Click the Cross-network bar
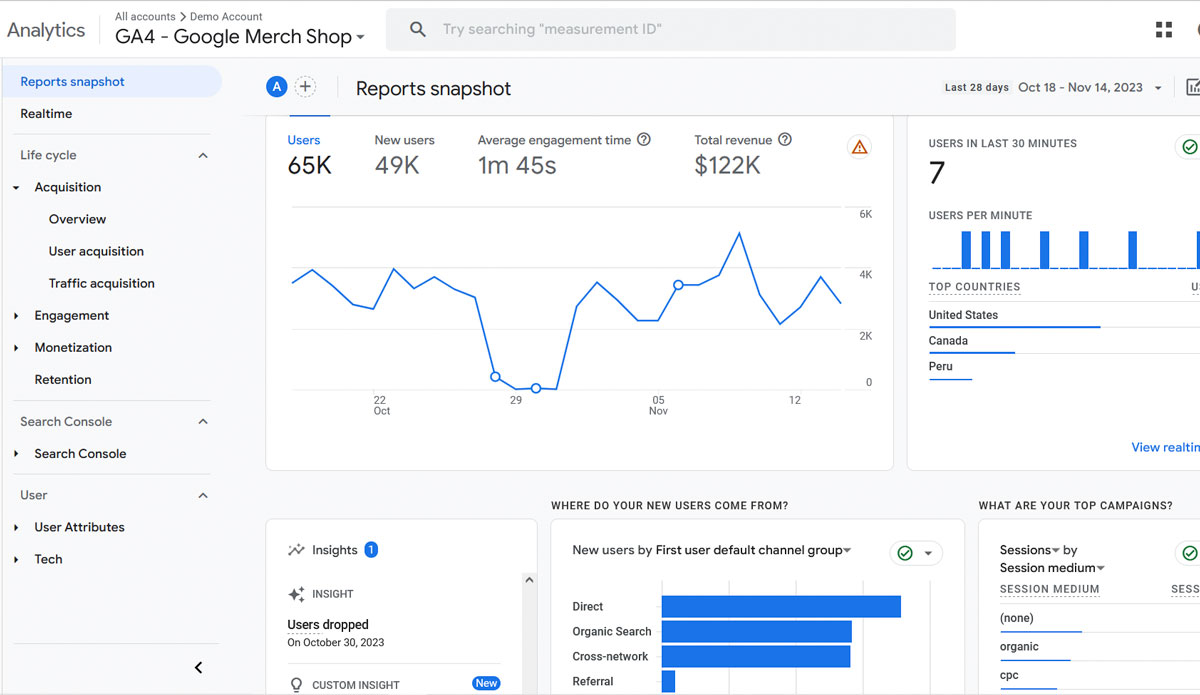Image resolution: width=1200 pixels, height=695 pixels. [756, 657]
